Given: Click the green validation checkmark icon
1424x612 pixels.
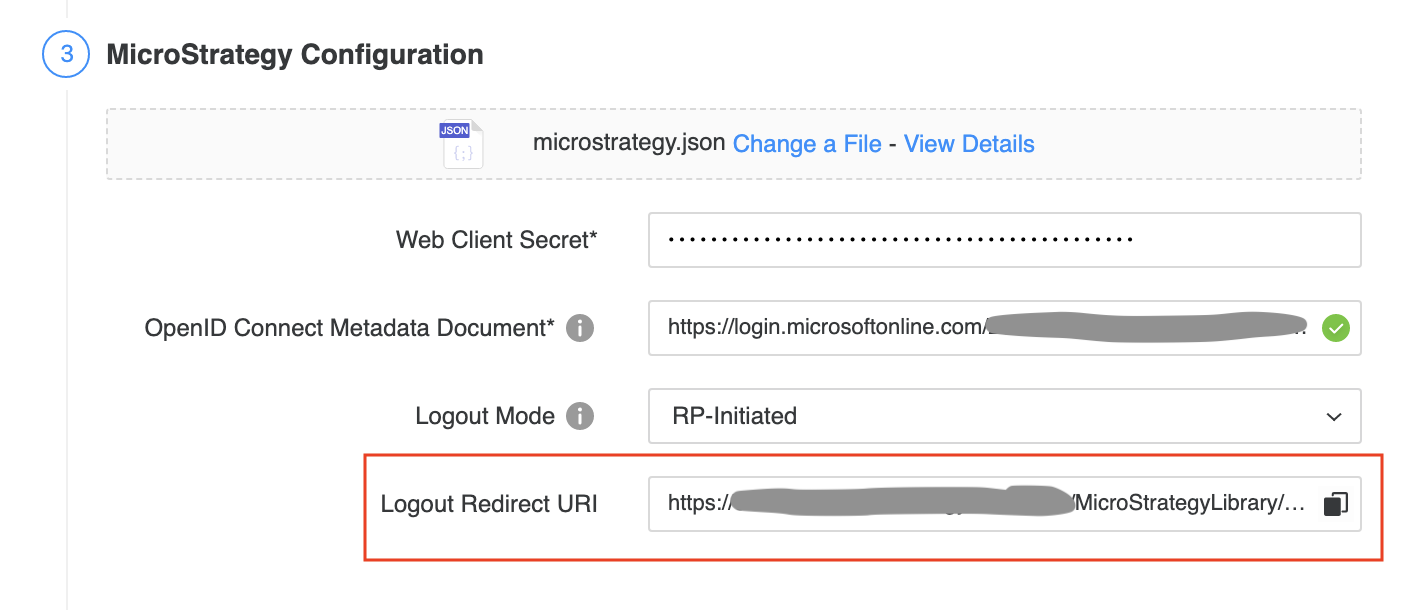Looking at the screenshot, I should [1335, 328].
